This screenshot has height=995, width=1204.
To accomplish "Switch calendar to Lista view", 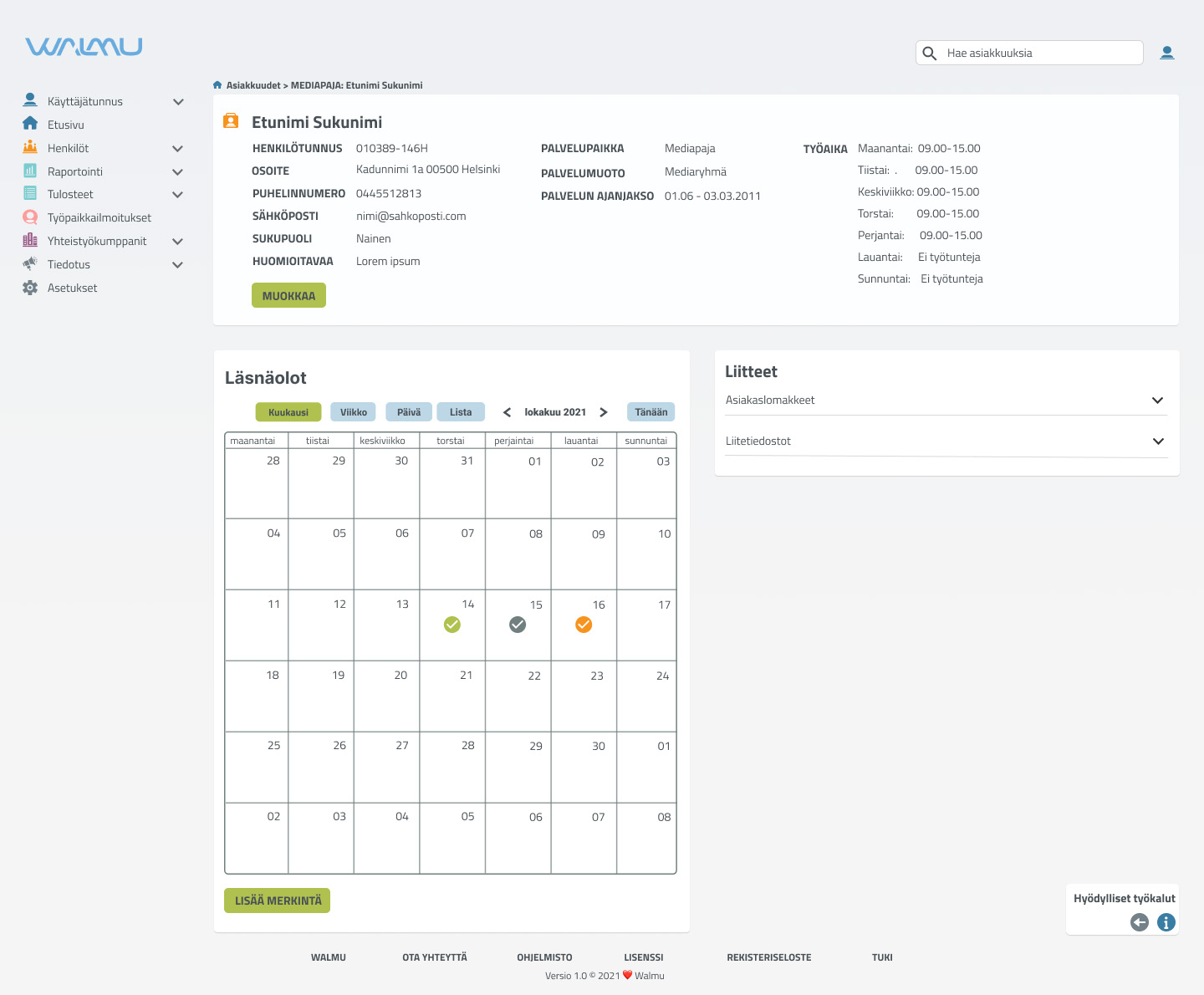I will (461, 412).
